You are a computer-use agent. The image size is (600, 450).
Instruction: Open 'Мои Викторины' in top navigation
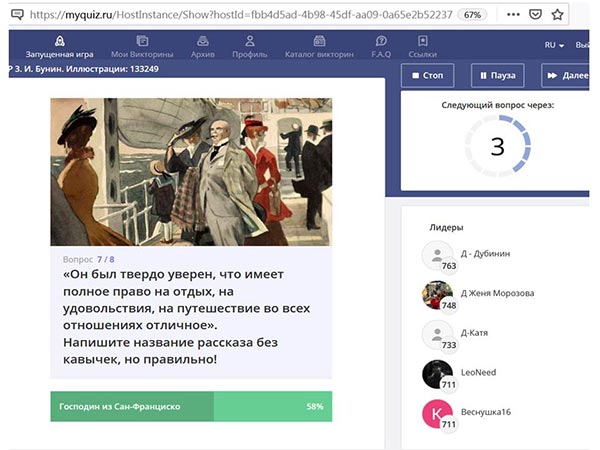tap(142, 47)
